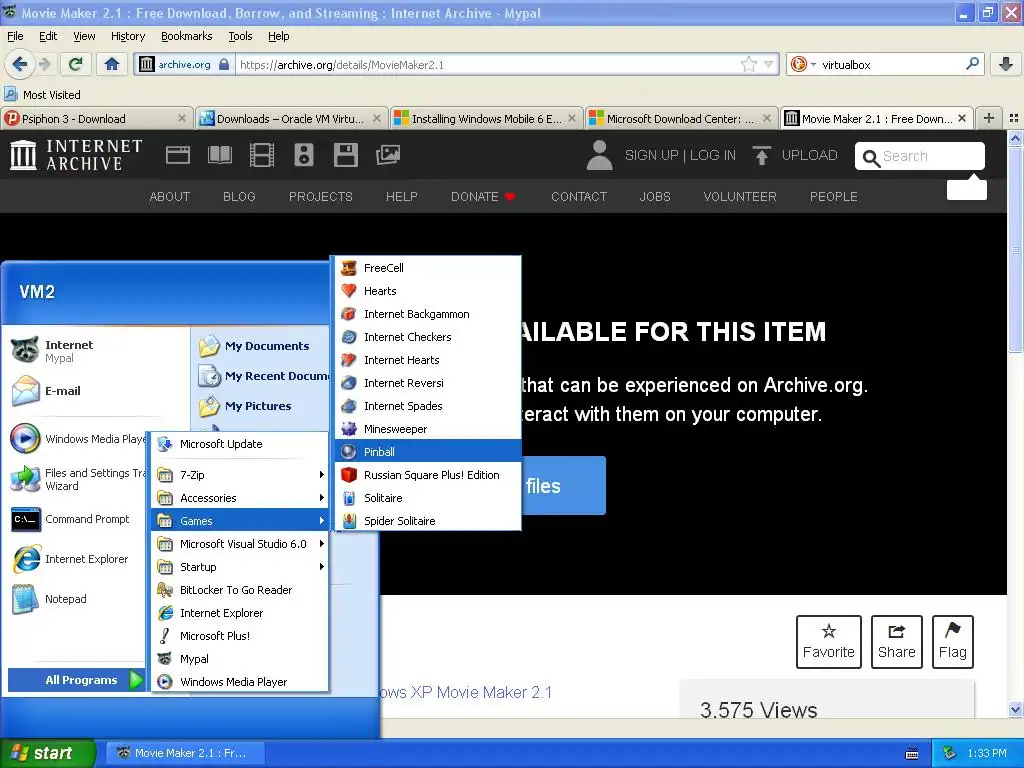Open My Documents folder
This screenshot has height=768, width=1024.
pyautogui.click(x=263, y=346)
